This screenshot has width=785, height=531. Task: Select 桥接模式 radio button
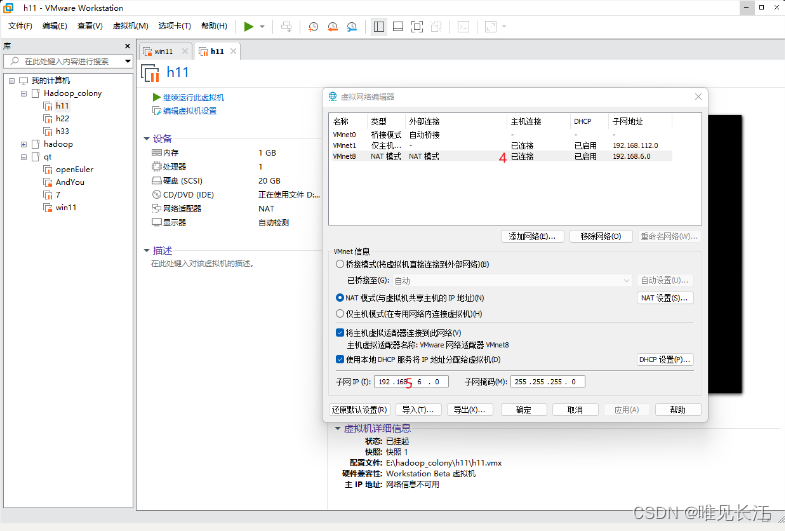[x=340, y=264]
